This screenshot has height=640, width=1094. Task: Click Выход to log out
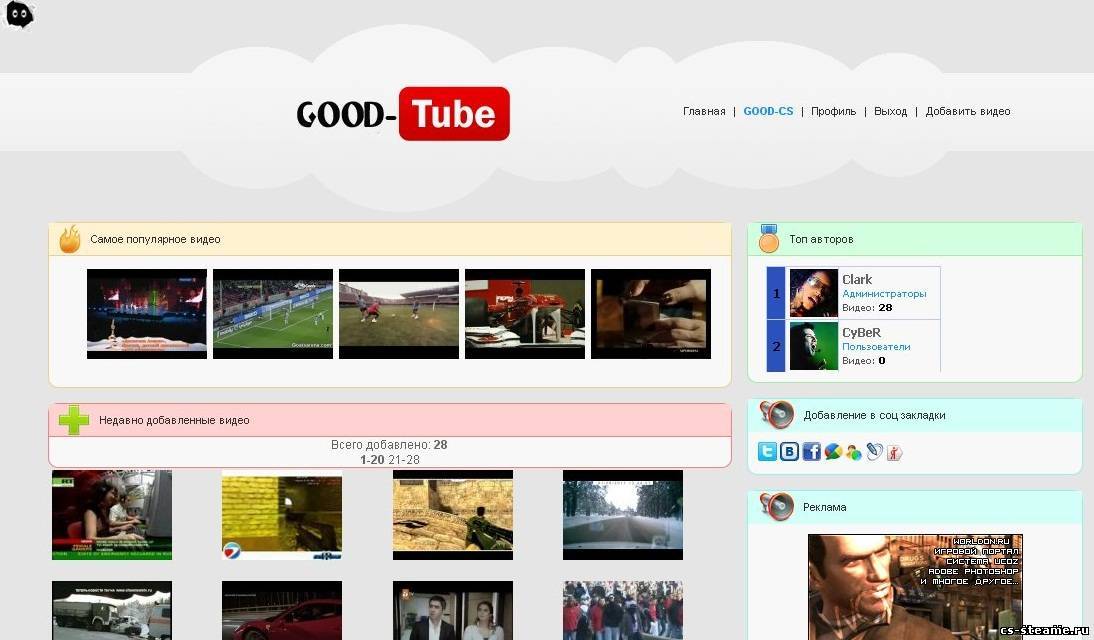[x=890, y=111]
